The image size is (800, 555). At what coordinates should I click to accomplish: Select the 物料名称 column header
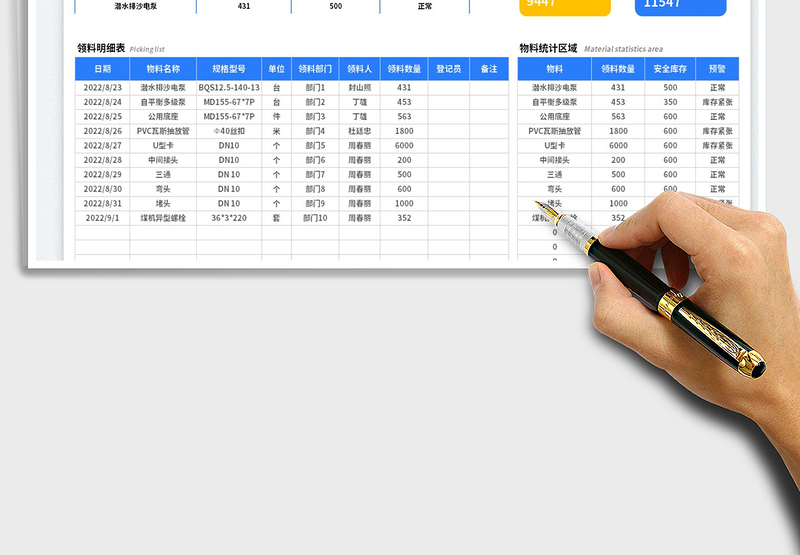163,69
